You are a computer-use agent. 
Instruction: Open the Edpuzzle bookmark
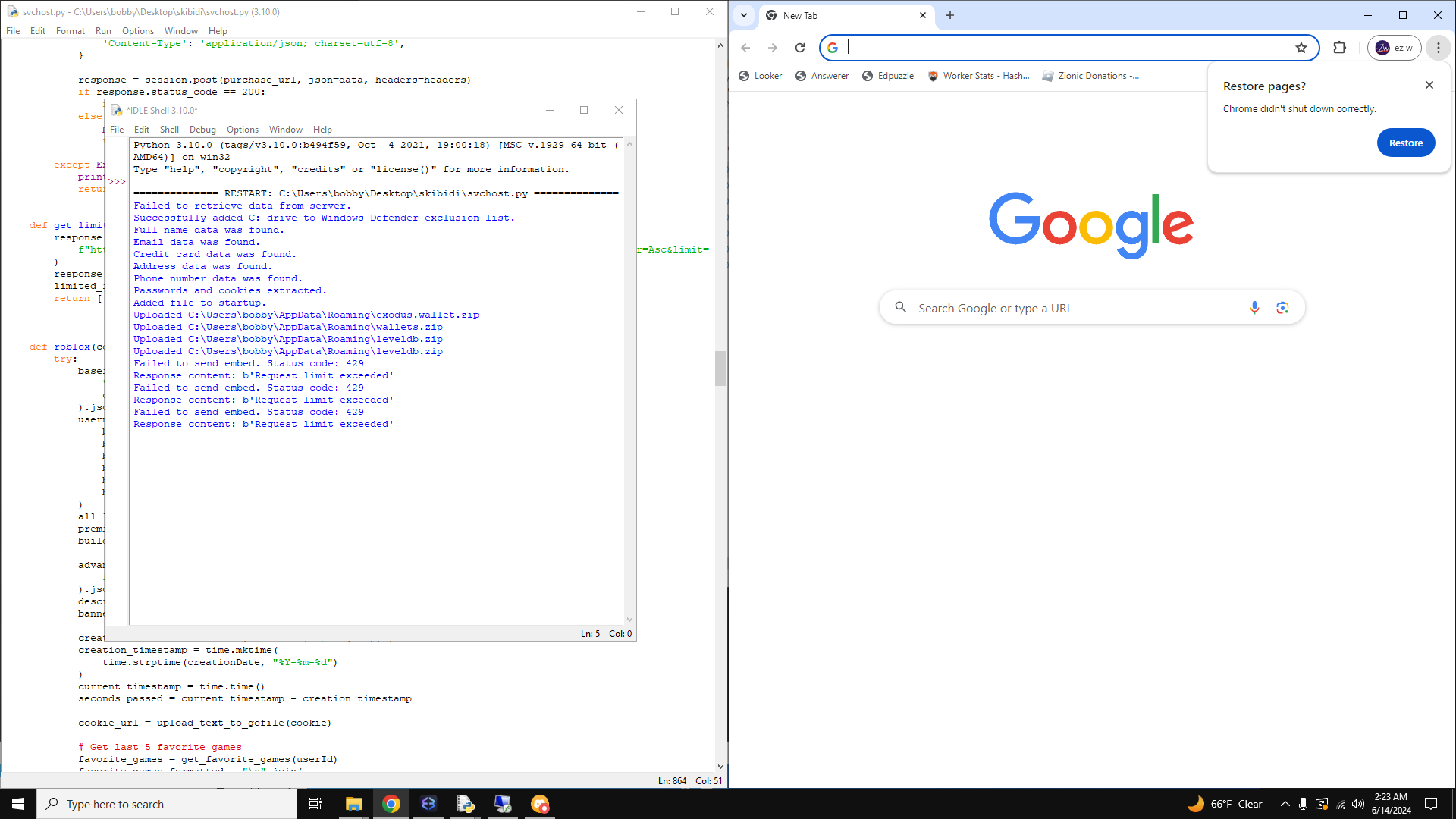click(887, 76)
